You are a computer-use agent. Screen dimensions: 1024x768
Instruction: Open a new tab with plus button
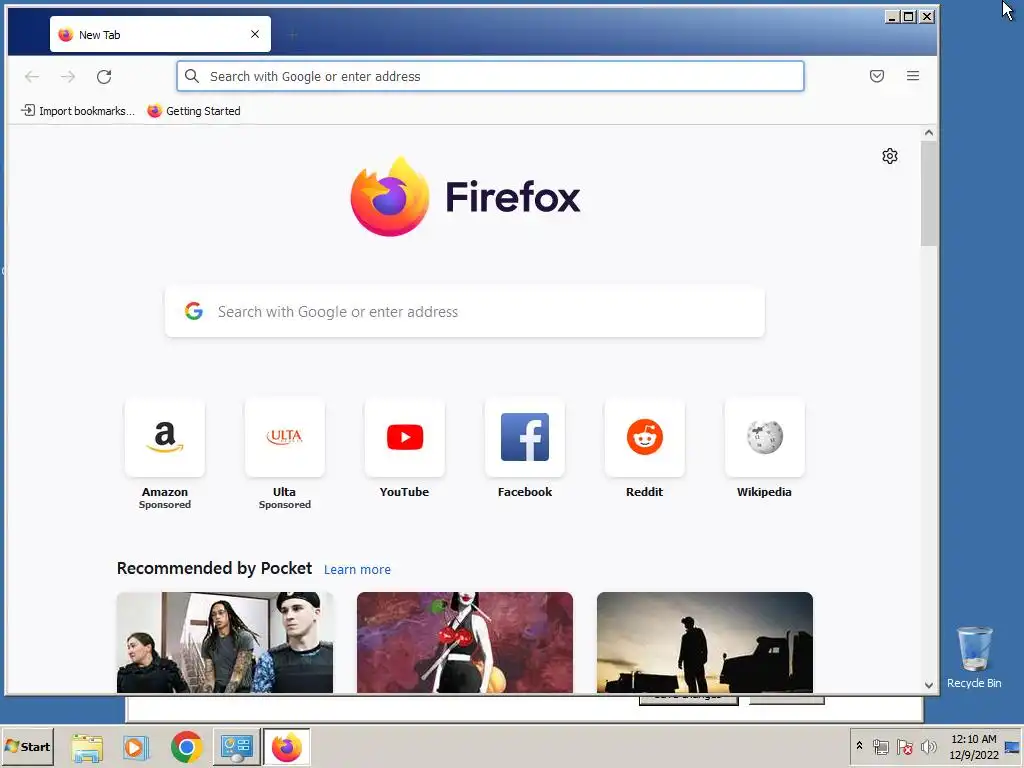(293, 35)
